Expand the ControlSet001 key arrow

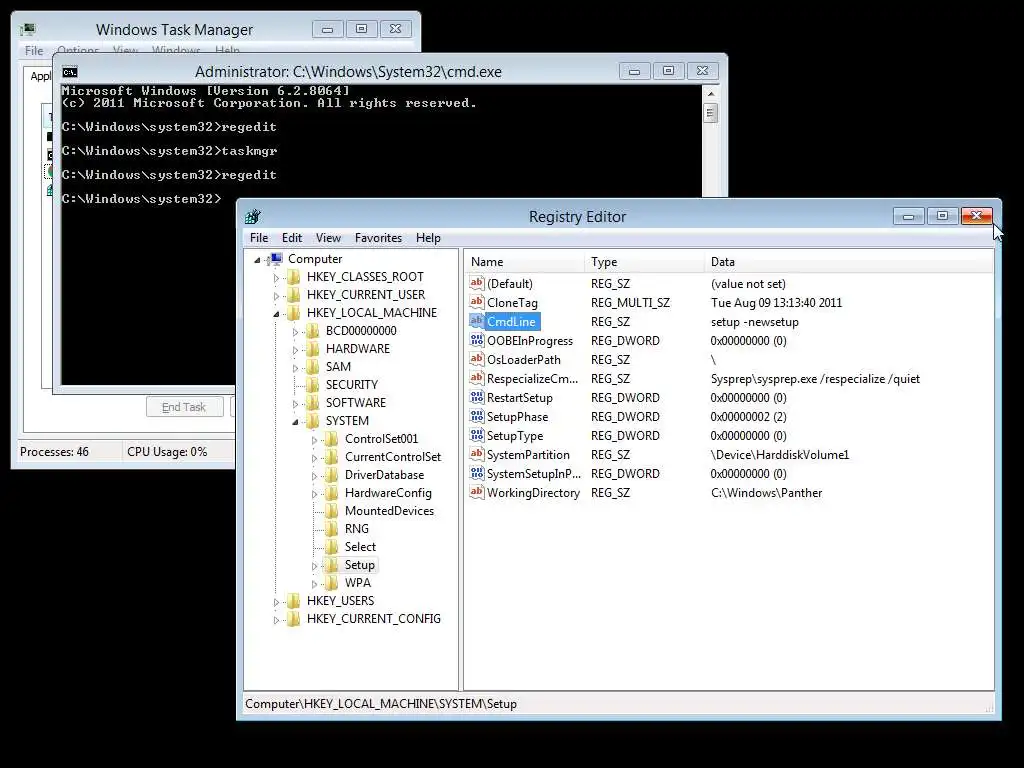314,440
